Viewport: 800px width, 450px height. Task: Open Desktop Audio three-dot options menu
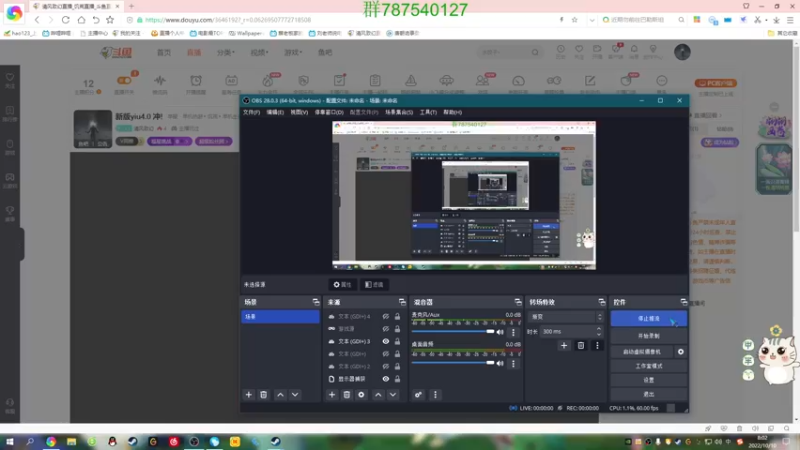click(513, 363)
